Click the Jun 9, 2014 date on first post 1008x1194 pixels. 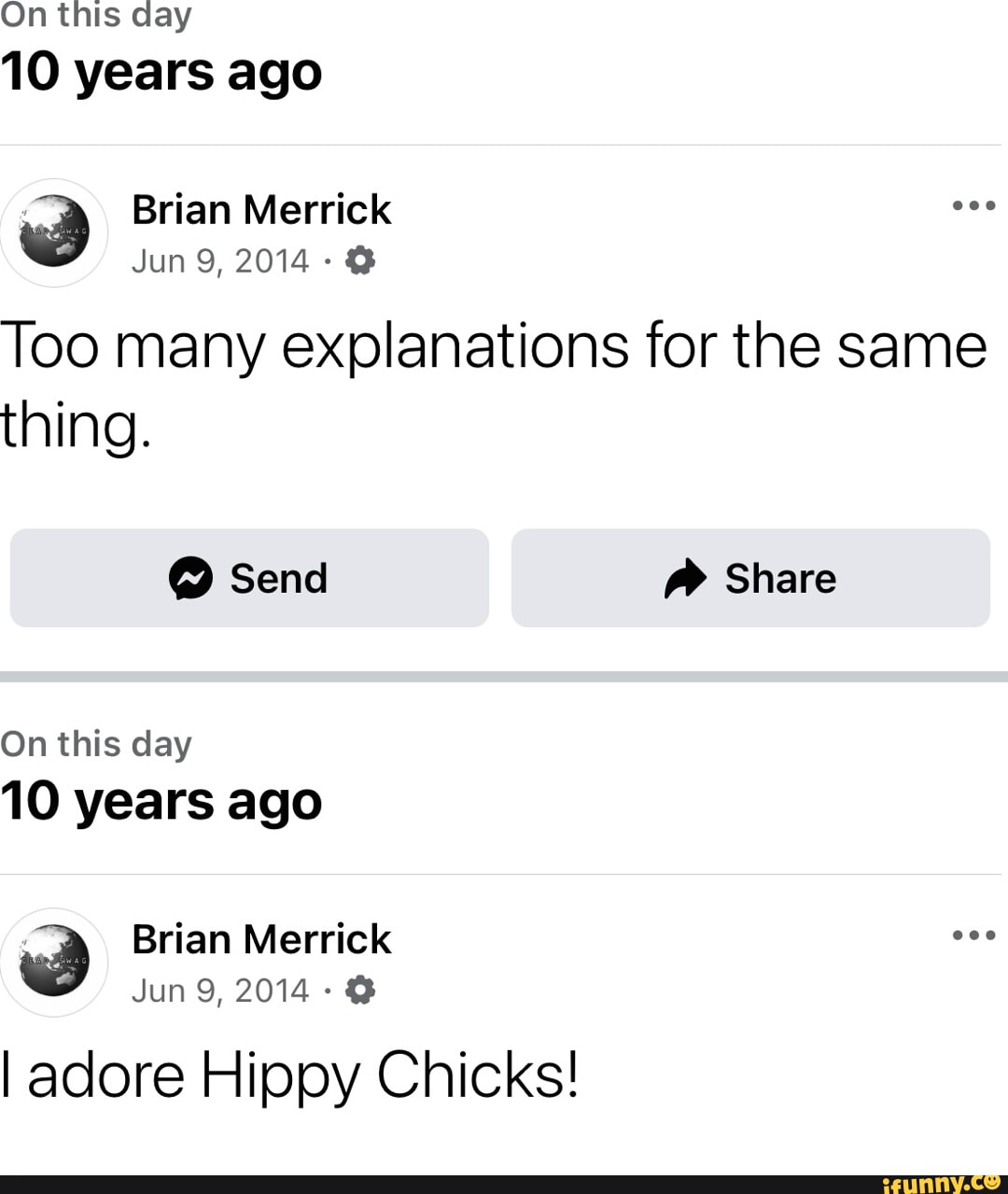pos(220,261)
